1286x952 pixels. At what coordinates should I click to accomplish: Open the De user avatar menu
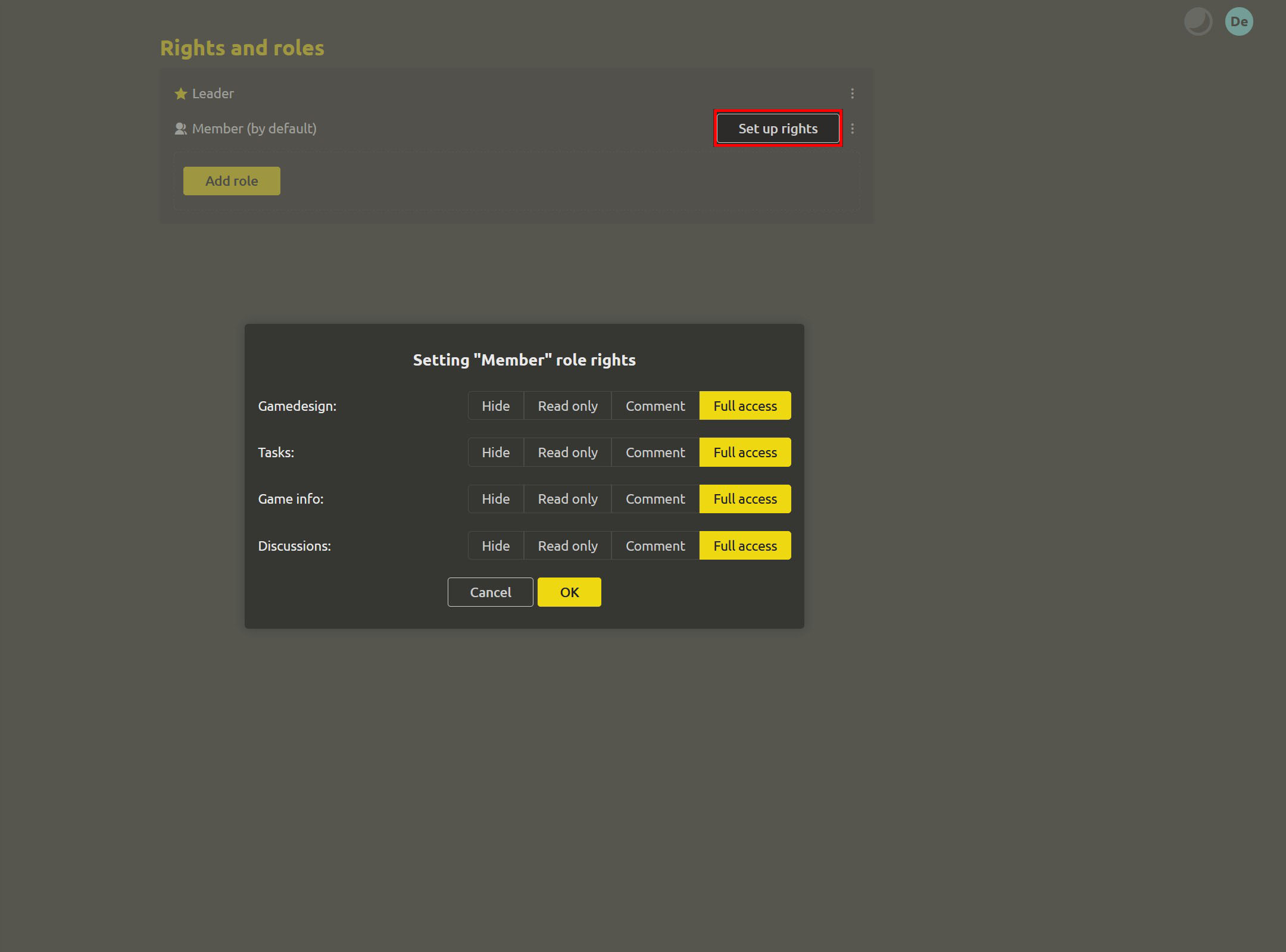click(x=1239, y=22)
